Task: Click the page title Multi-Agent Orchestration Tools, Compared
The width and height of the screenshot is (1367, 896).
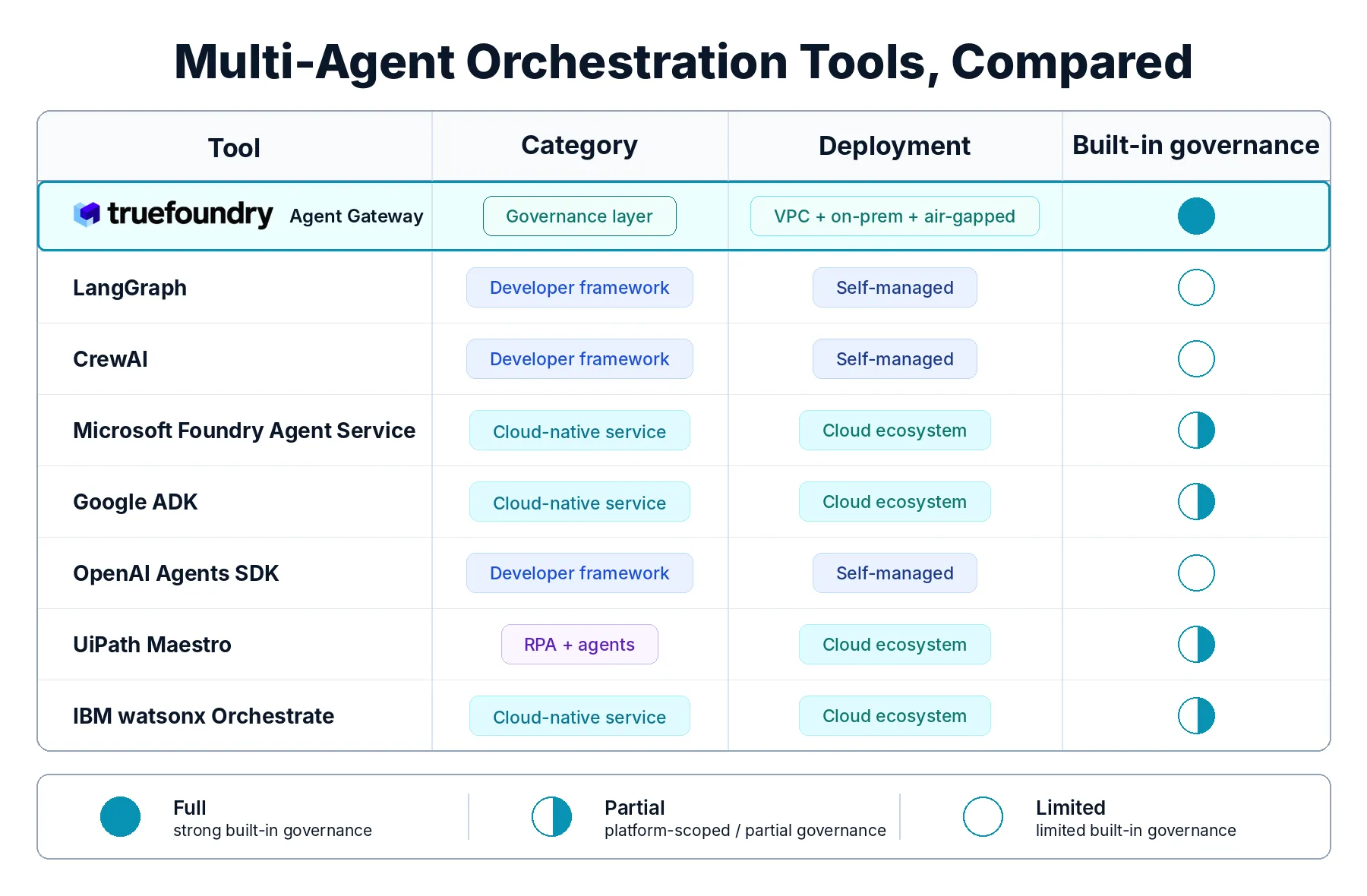Action: (683, 62)
